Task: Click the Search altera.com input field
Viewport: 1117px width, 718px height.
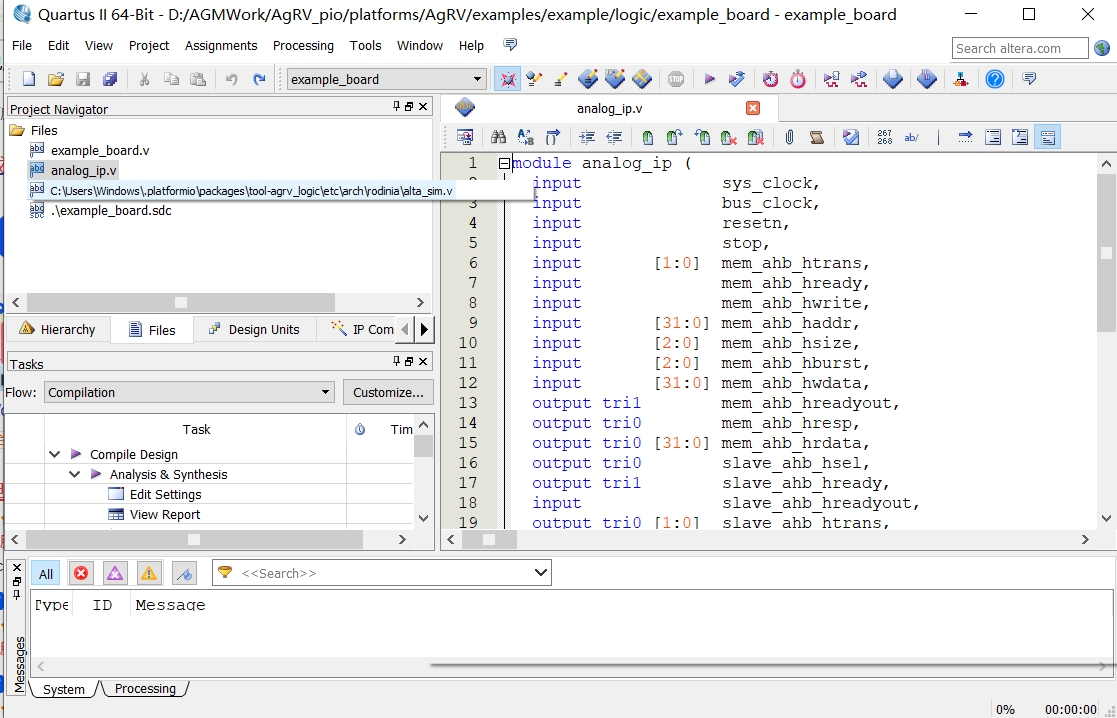Action: pos(1019,48)
